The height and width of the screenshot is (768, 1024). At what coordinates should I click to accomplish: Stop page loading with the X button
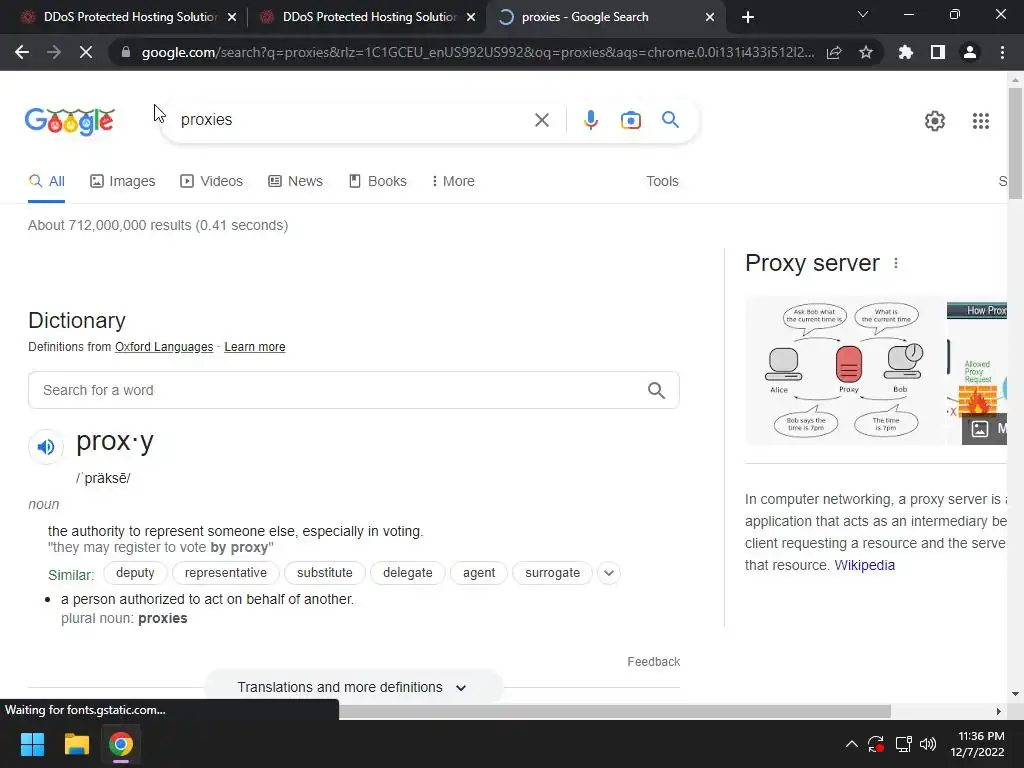tap(86, 52)
